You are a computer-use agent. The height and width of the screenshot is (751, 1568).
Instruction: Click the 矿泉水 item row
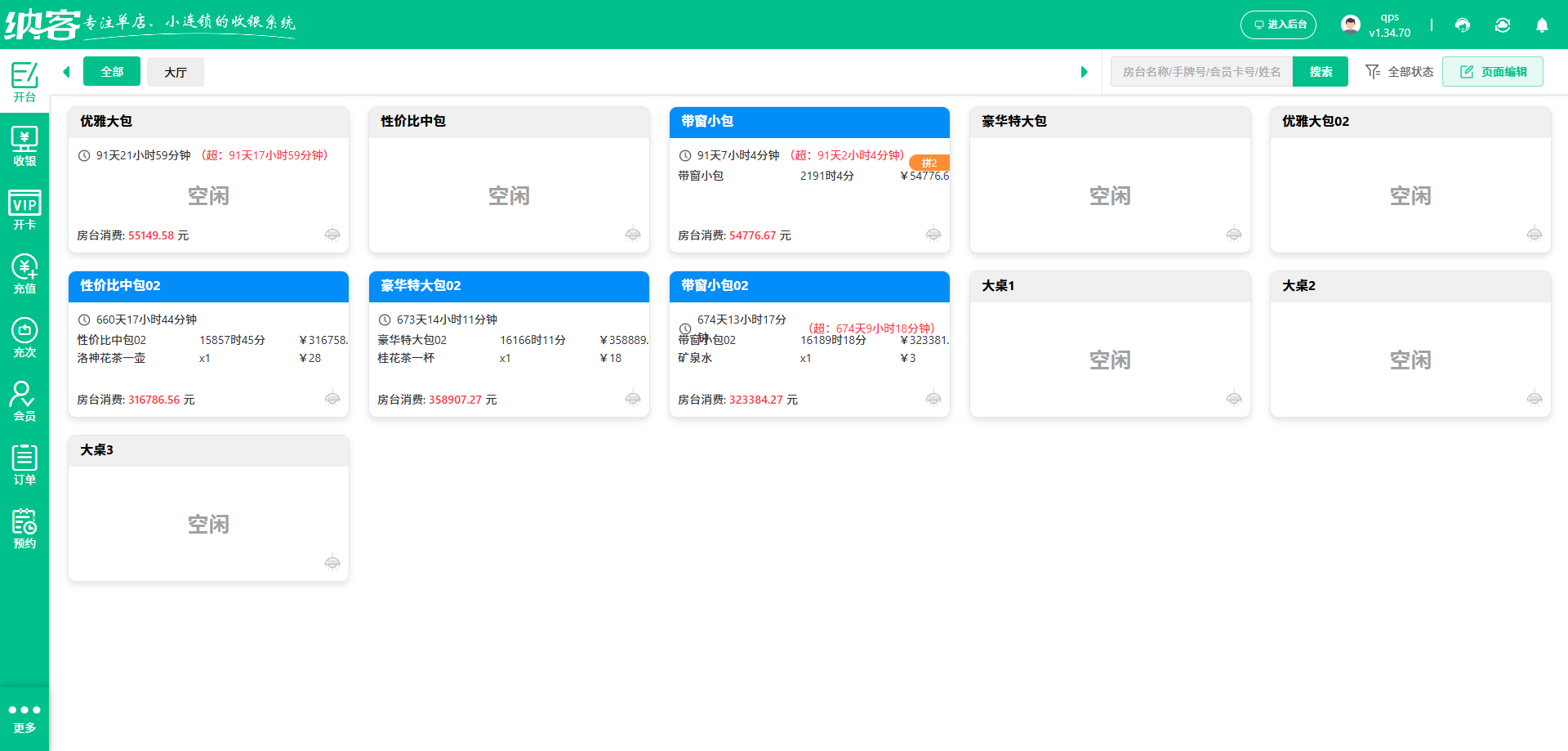tap(809, 358)
